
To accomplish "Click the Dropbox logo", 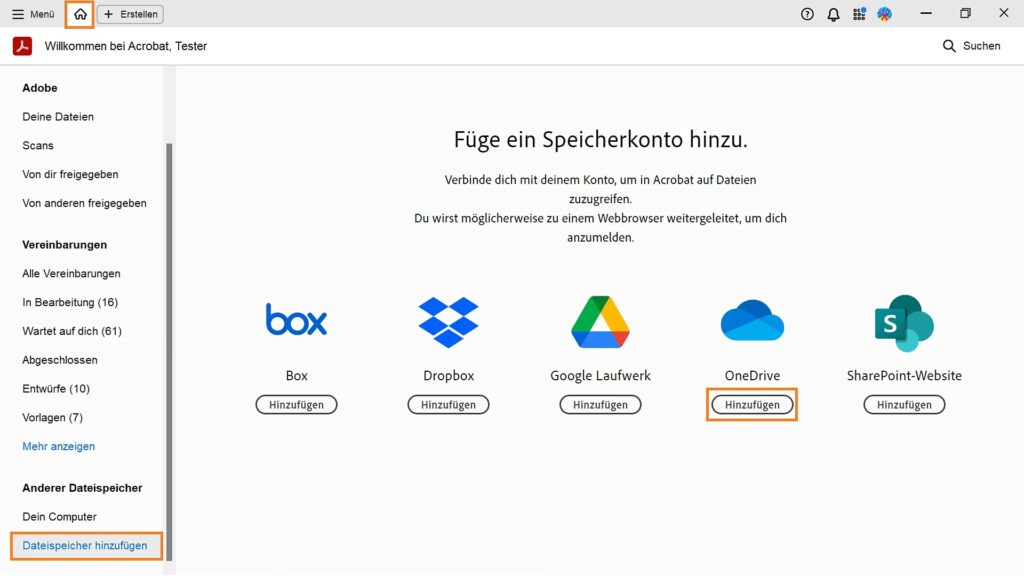I will point(448,321).
